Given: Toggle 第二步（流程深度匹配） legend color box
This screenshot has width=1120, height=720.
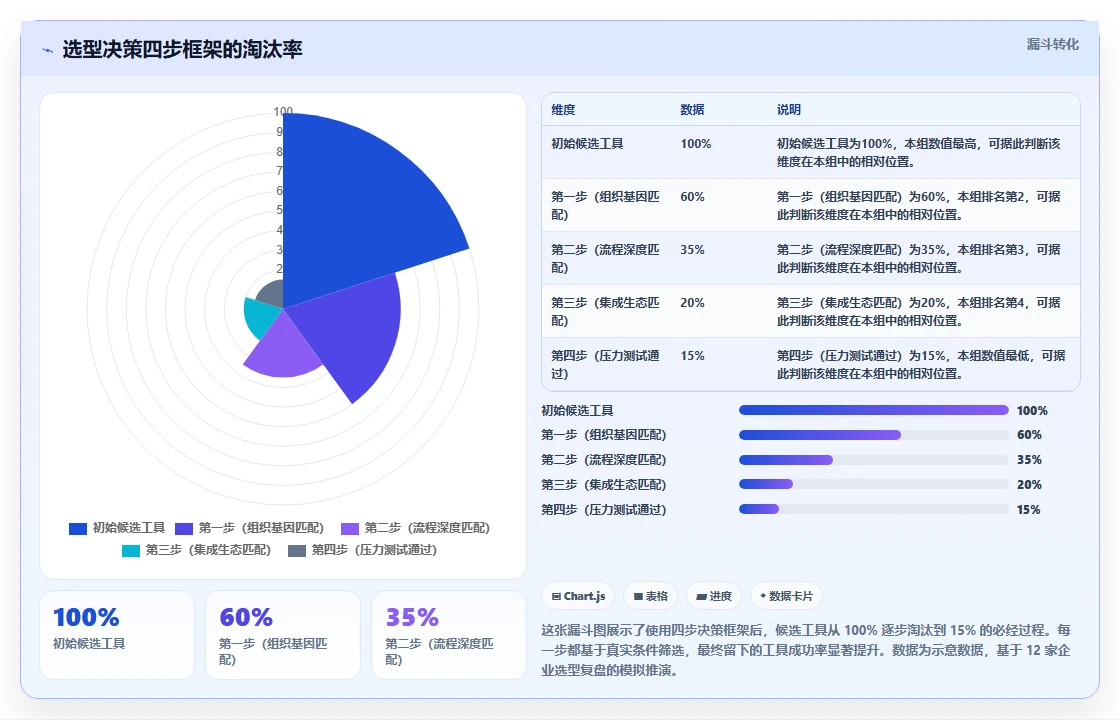Looking at the screenshot, I should (350, 529).
